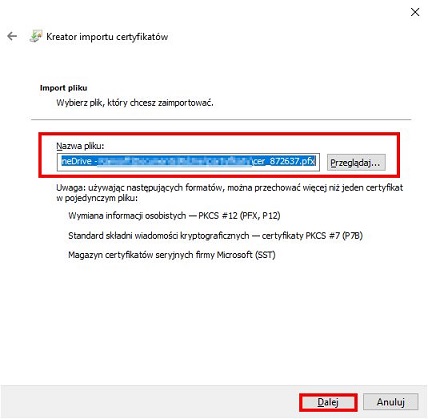
Task: Select the Import pliku heading
Action: tap(63, 88)
